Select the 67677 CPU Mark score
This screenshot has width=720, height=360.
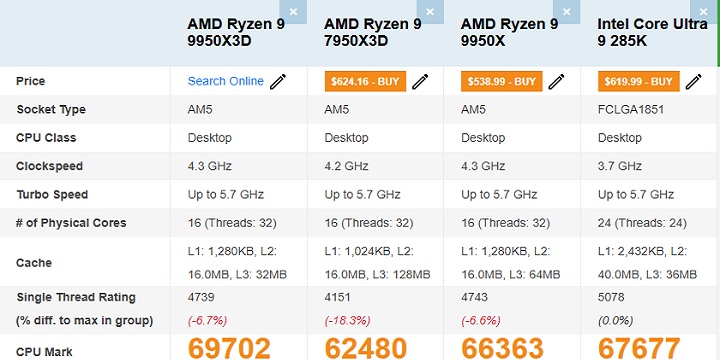click(639, 349)
